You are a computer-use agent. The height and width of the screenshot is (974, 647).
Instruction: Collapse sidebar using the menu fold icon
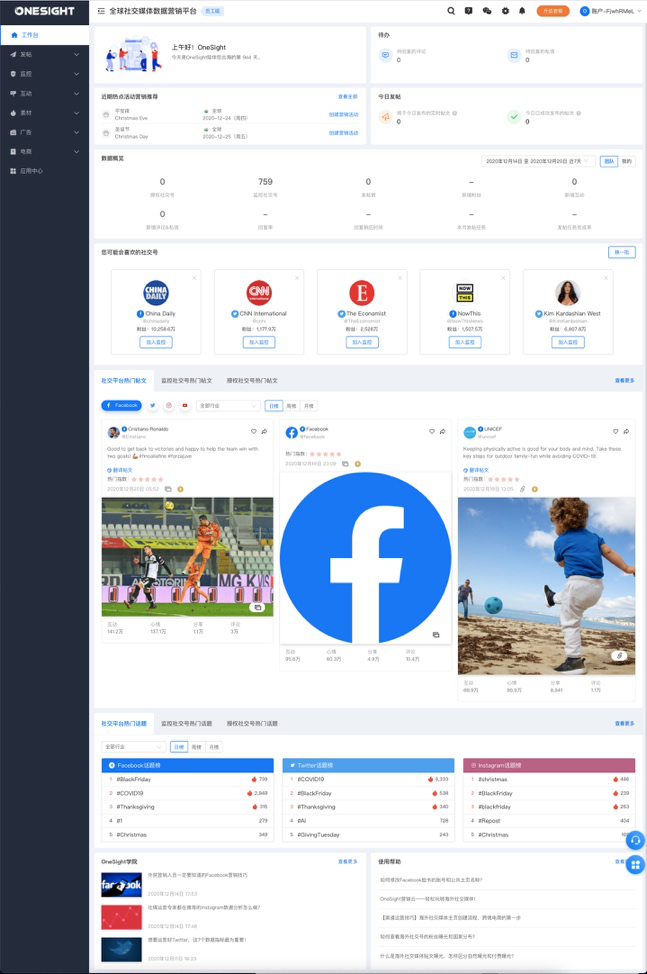101,11
